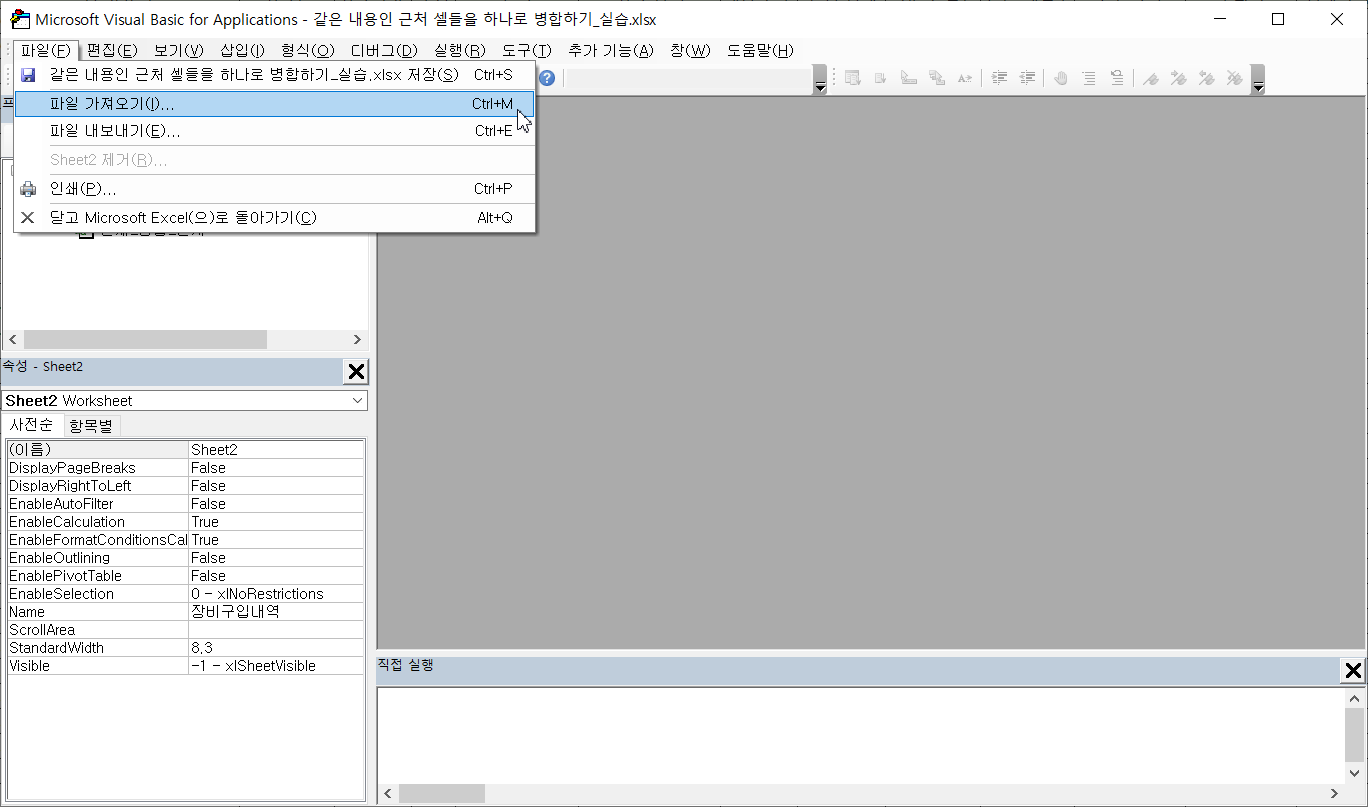Click the save icon in the File menu
The image size is (1368, 807).
point(28,75)
